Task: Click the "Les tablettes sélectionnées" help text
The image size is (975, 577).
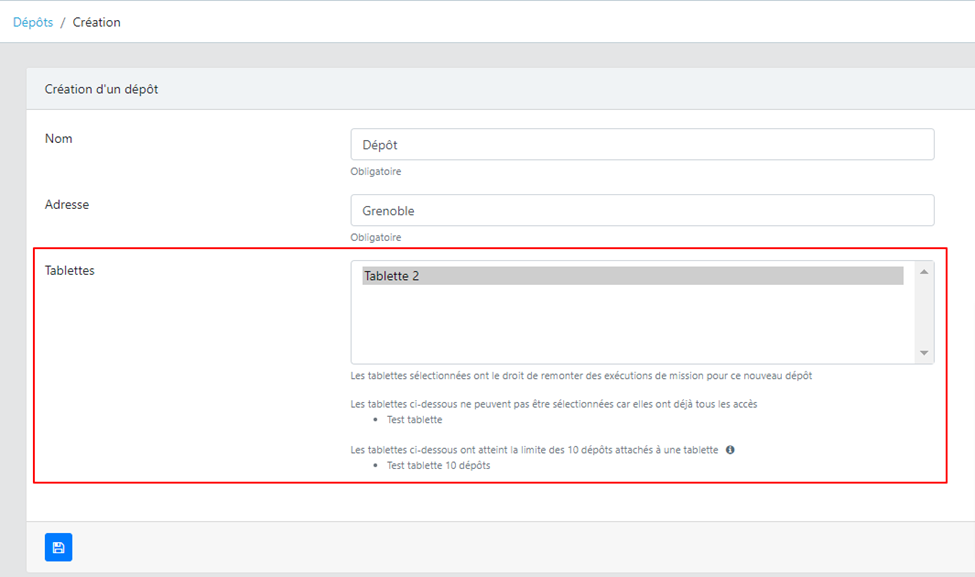Action: click(x=581, y=376)
